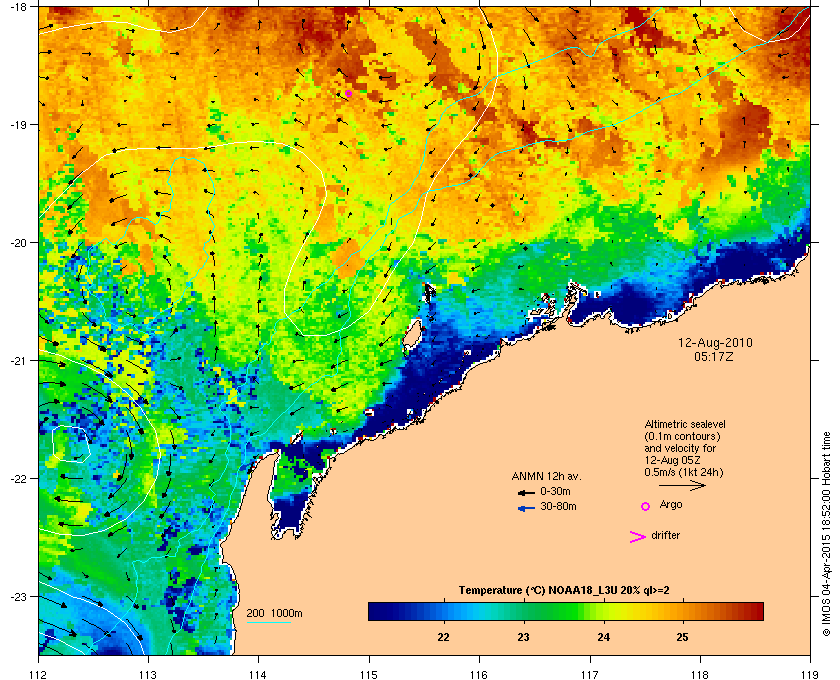Viewport: 840px width, 680px height.
Task: Click the black 0-30m legend arrow
Action: pyautogui.click(x=526, y=492)
